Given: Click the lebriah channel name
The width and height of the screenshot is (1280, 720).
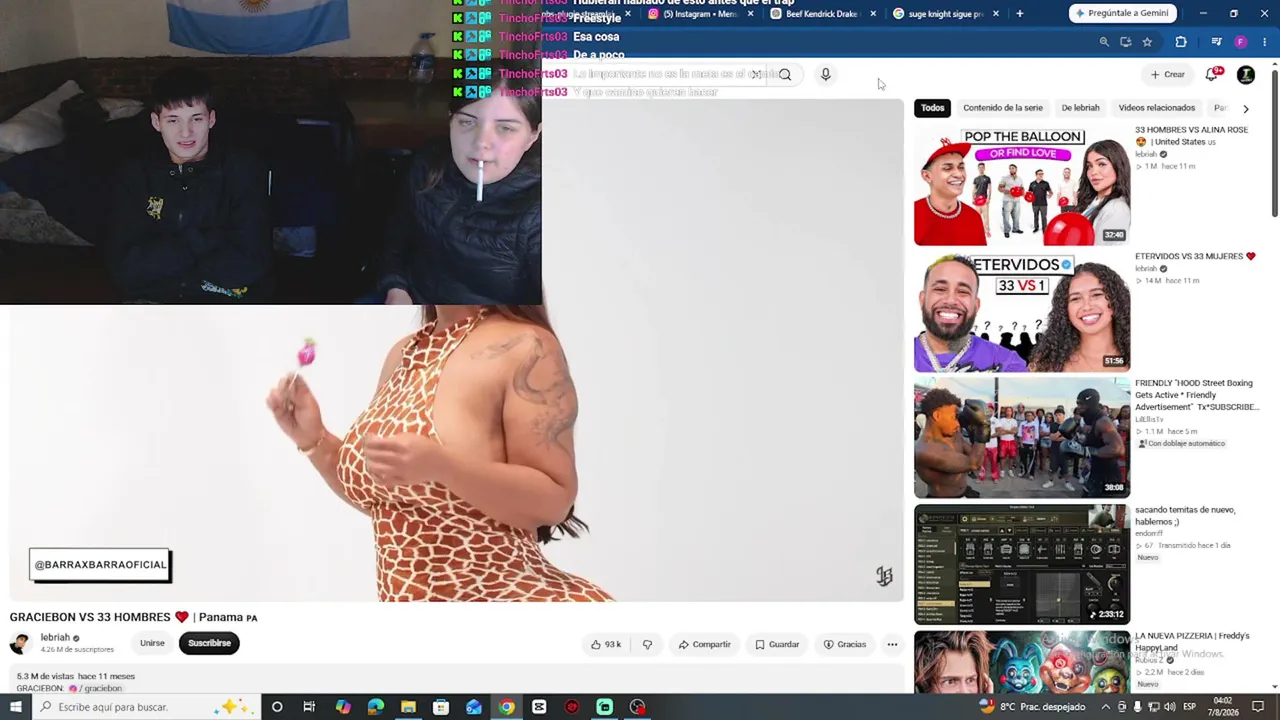Looking at the screenshot, I should click(55, 637).
